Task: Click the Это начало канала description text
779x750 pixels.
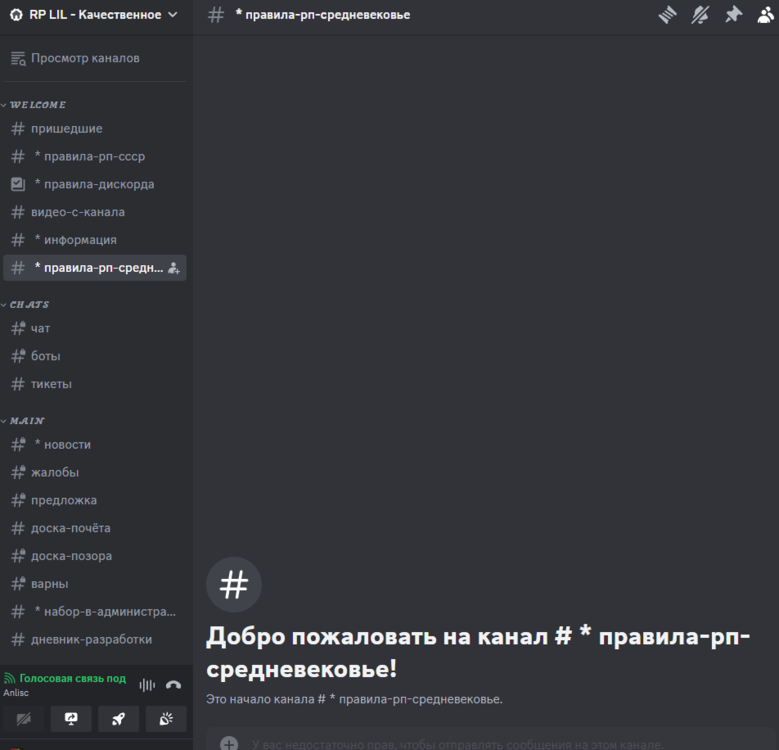Action: (x=354, y=699)
